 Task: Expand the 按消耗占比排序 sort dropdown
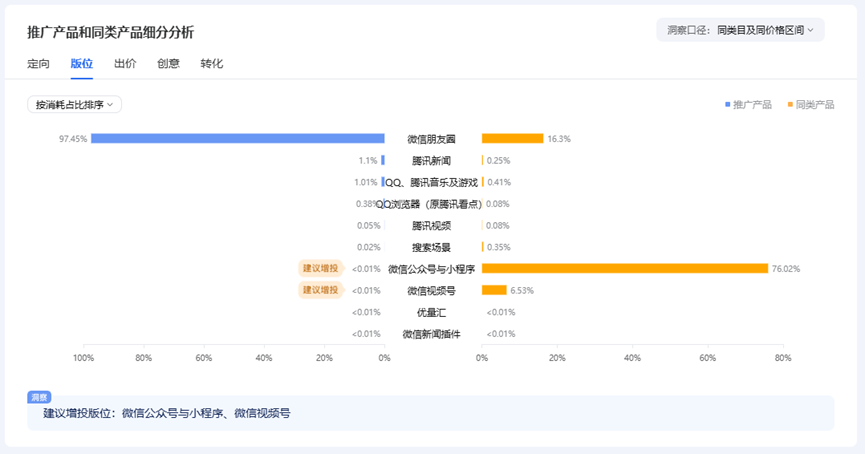74,104
